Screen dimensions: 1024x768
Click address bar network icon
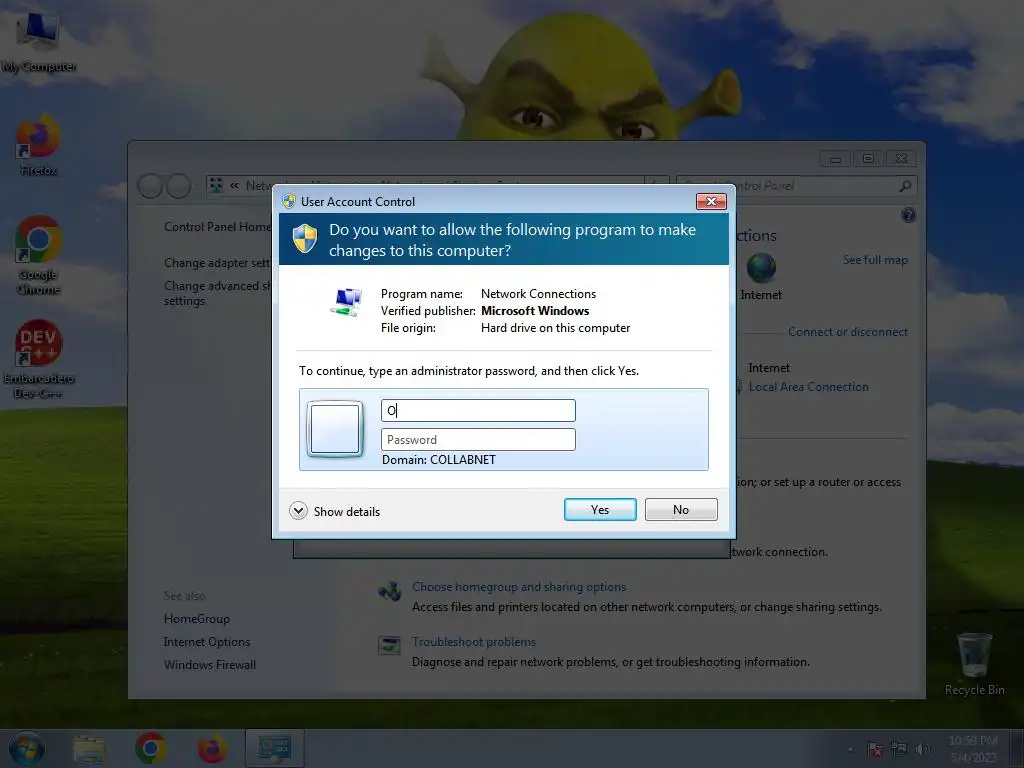pos(216,185)
